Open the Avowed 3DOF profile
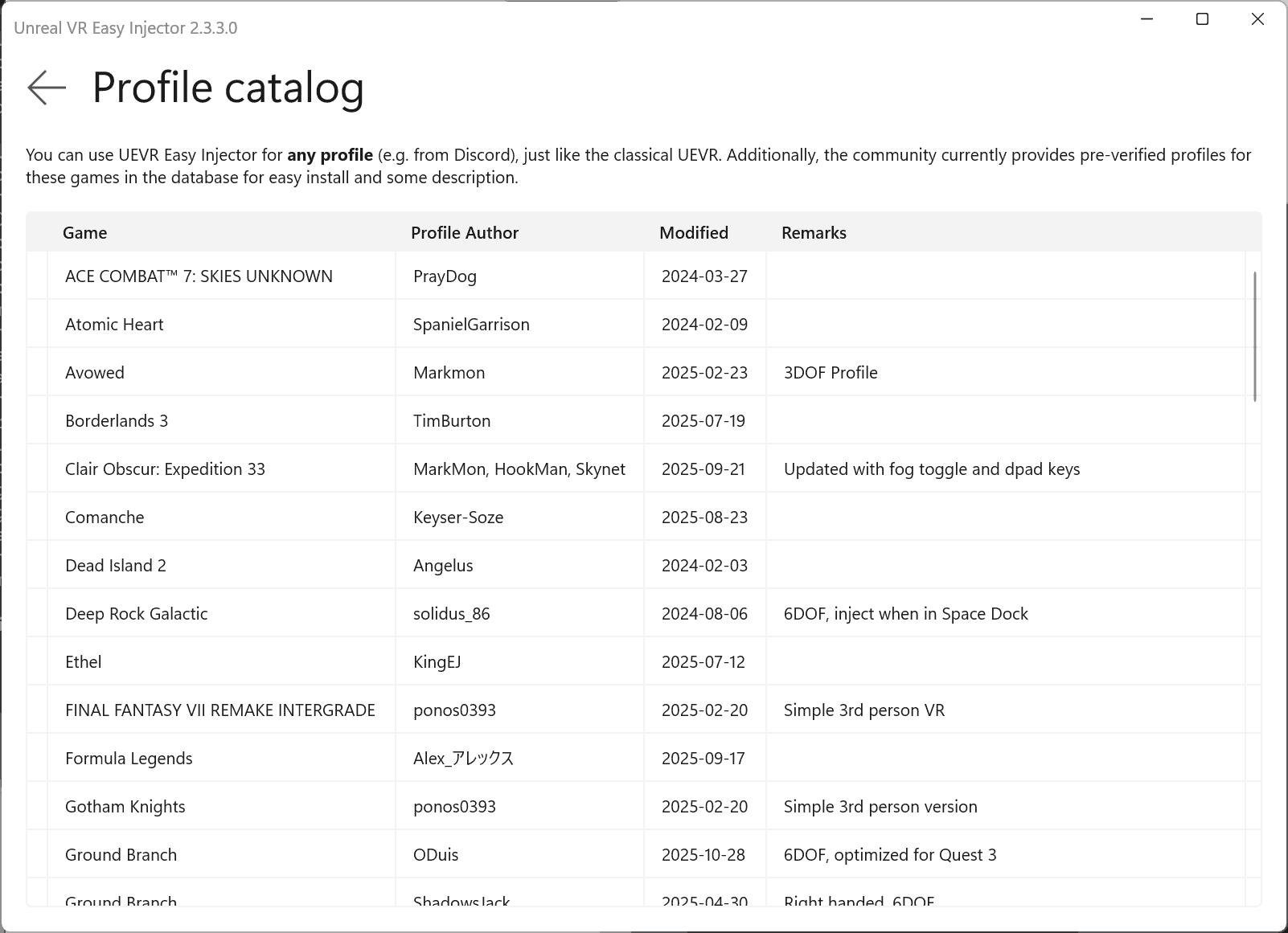 pos(322,372)
